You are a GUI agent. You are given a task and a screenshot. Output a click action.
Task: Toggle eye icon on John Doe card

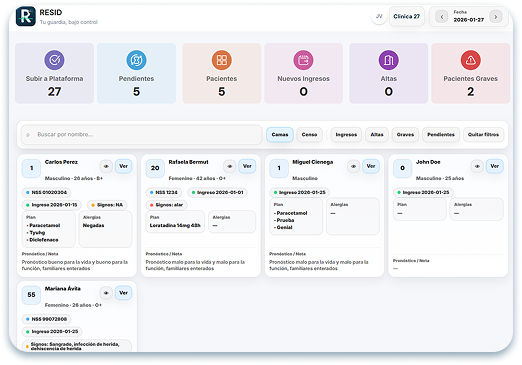coord(477,166)
